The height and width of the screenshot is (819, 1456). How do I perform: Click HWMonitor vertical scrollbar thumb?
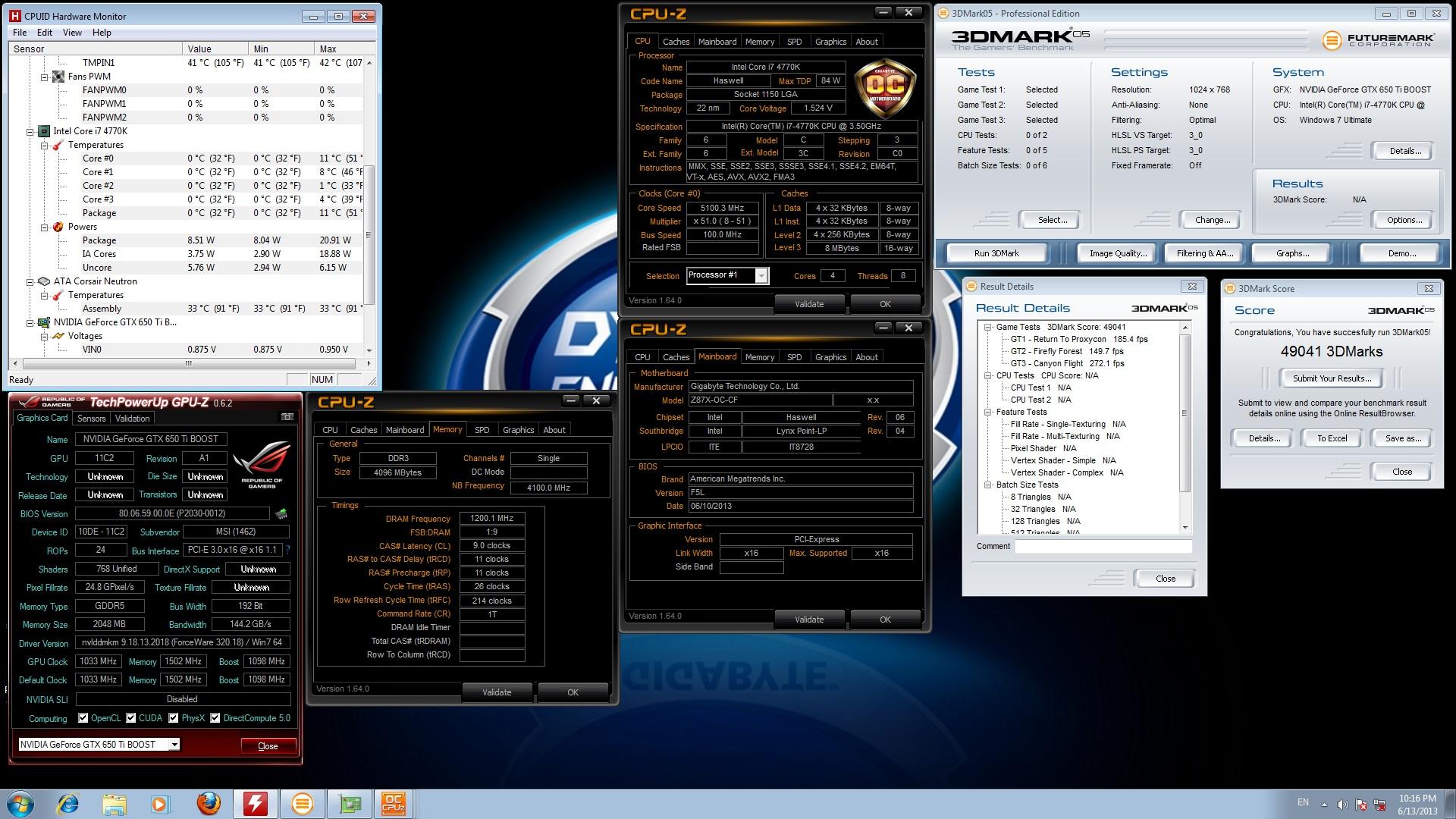click(369, 235)
